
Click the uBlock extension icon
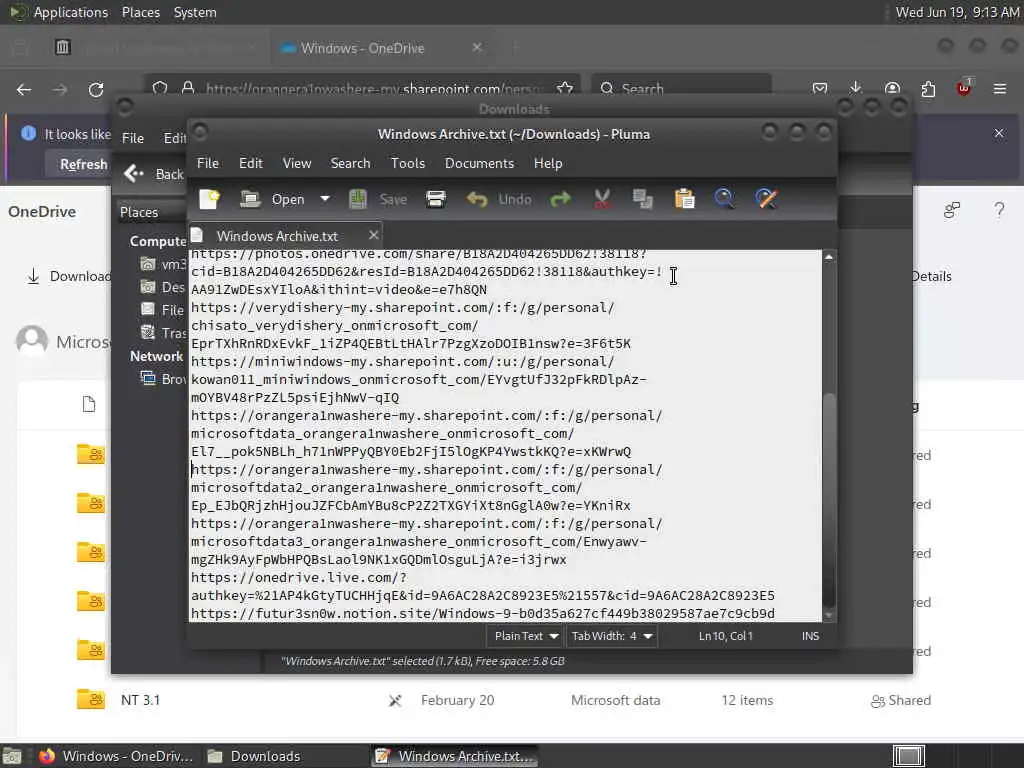tap(964, 88)
